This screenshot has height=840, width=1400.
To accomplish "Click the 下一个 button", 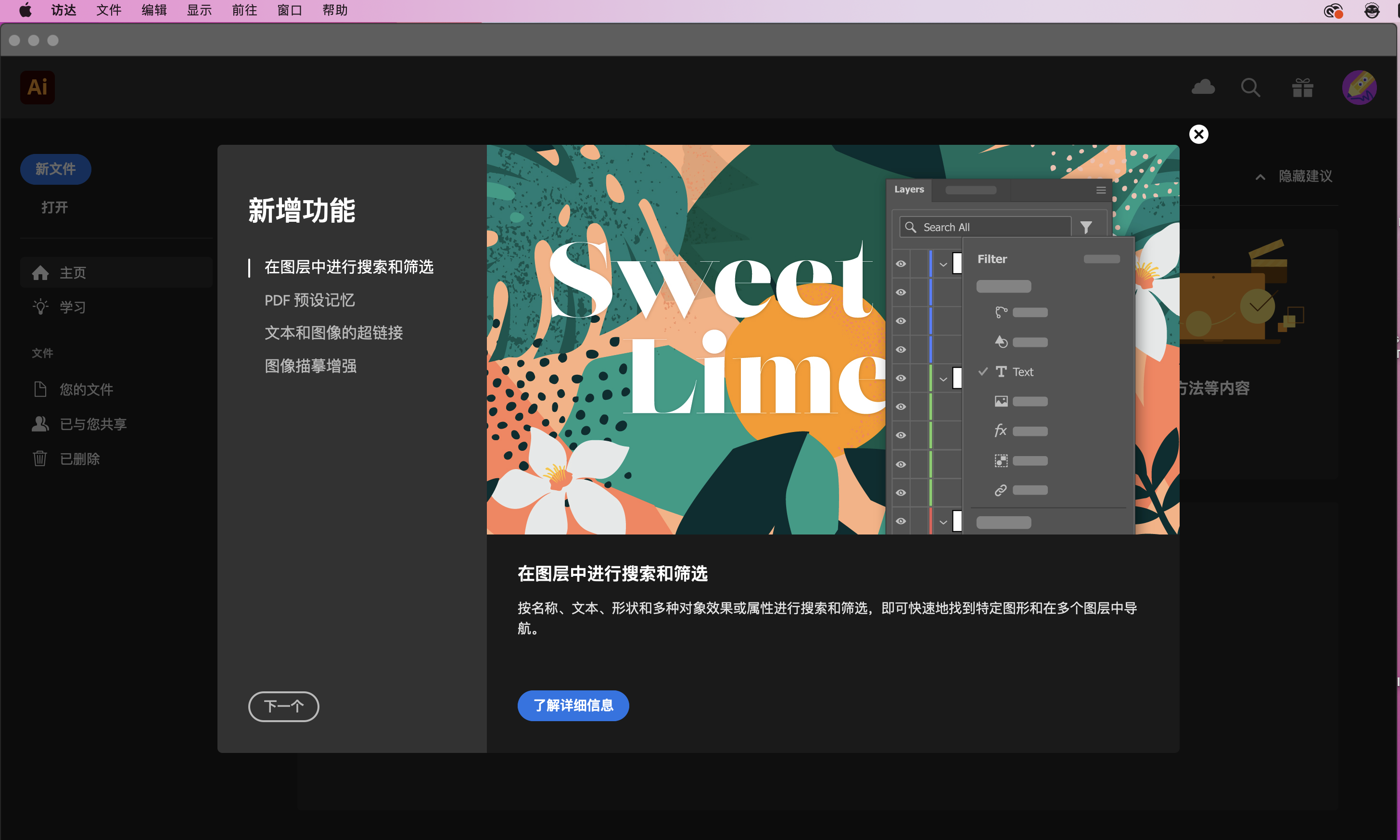I will 283,706.
